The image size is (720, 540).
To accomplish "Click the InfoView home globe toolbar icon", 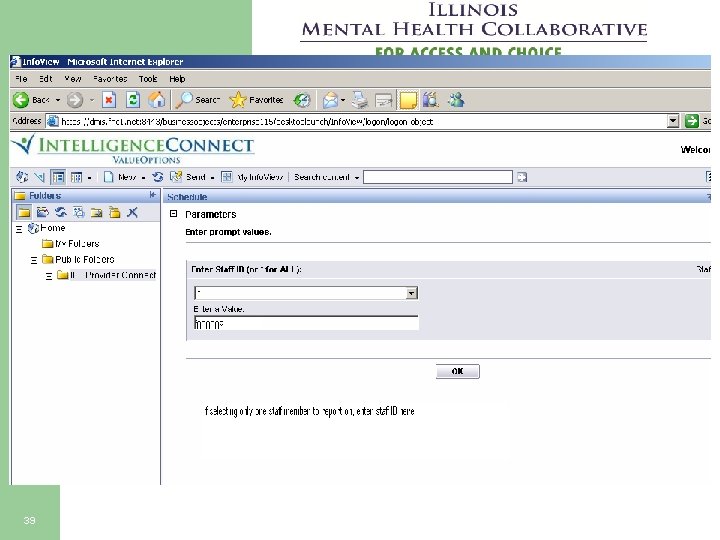I will coord(22,177).
